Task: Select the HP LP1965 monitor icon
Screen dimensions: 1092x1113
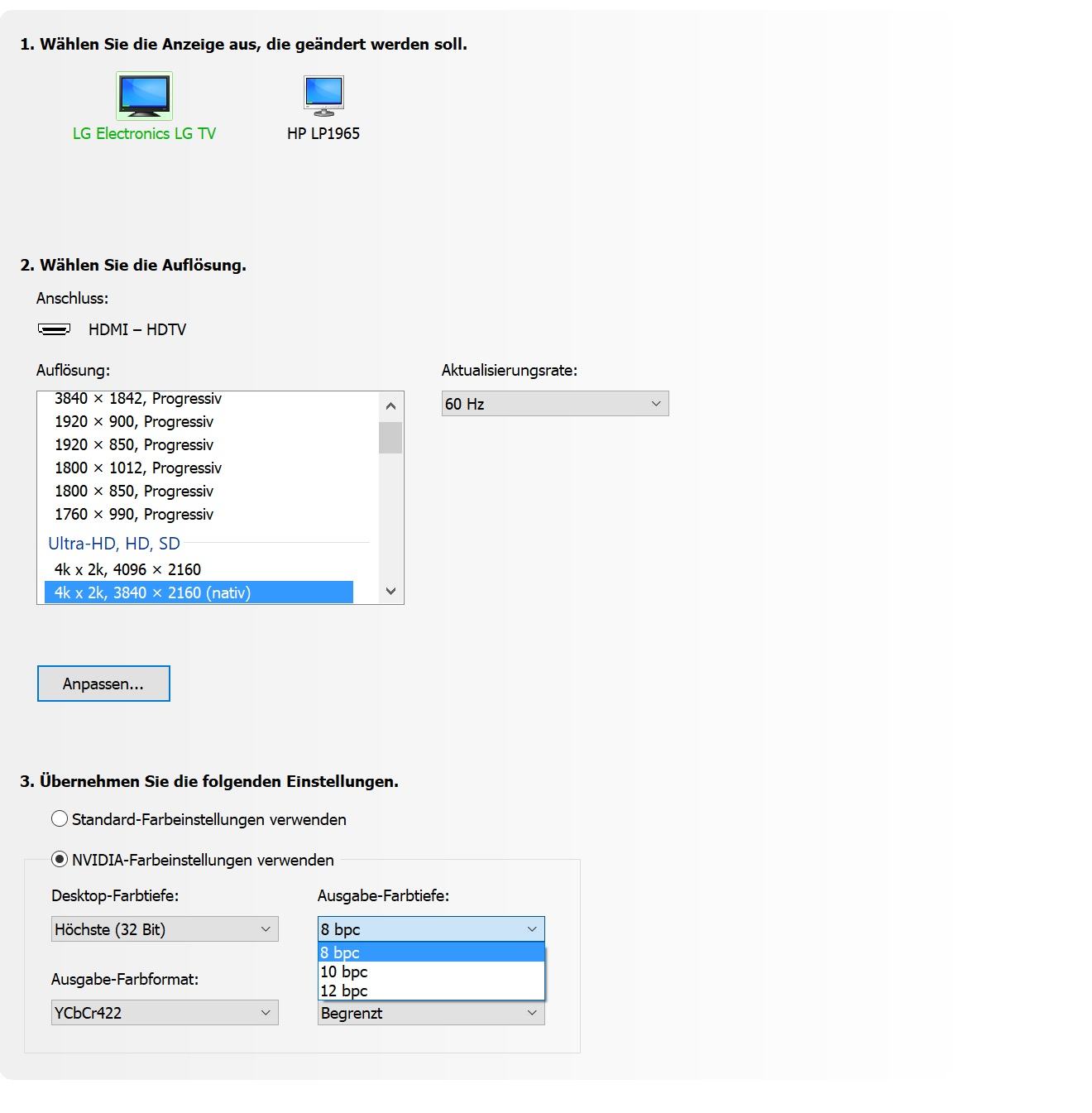Action: click(x=323, y=96)
